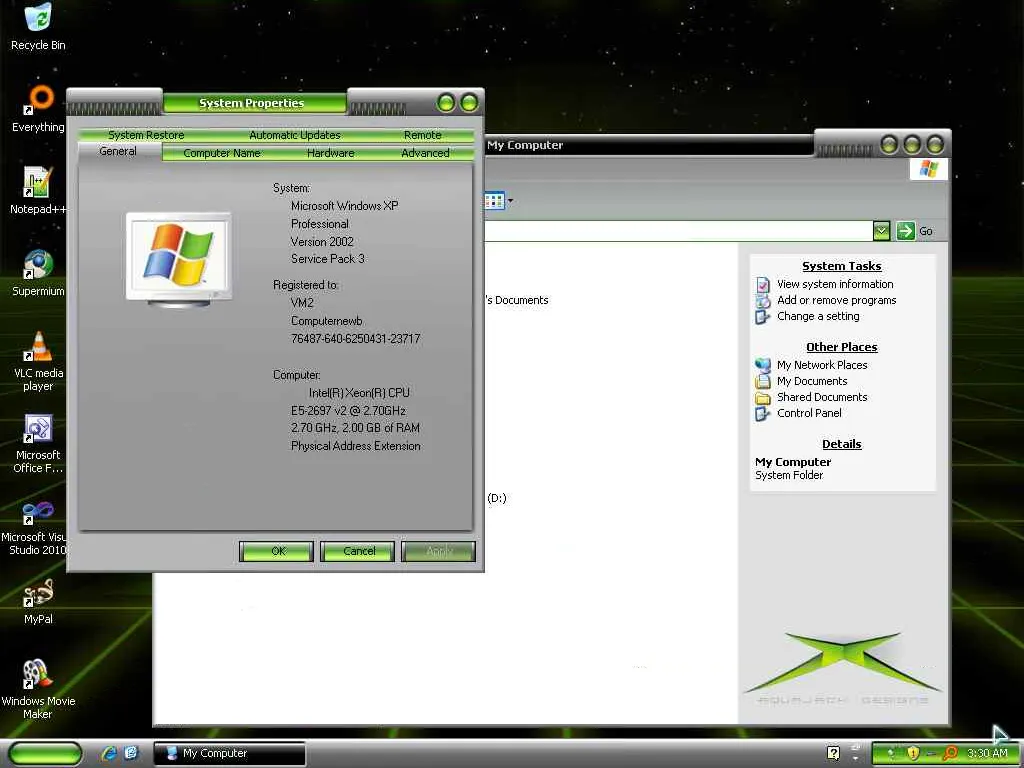The height and width of the screenshot is (768, 1024).
Task: Open the My Network Places link
Action: (x=822, y=365)
